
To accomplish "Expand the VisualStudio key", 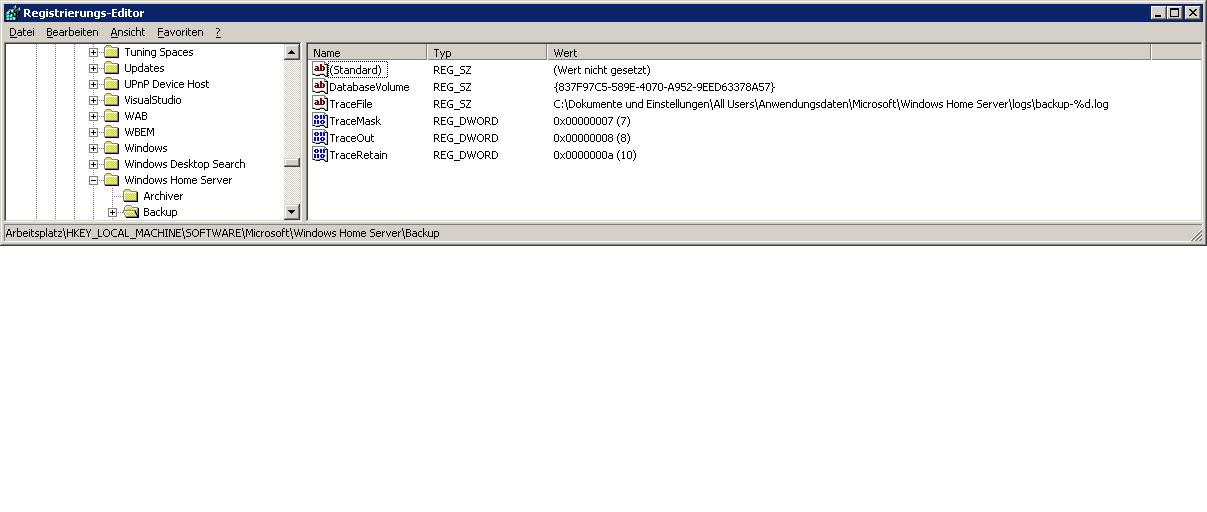I will click(x=94, y=100).
